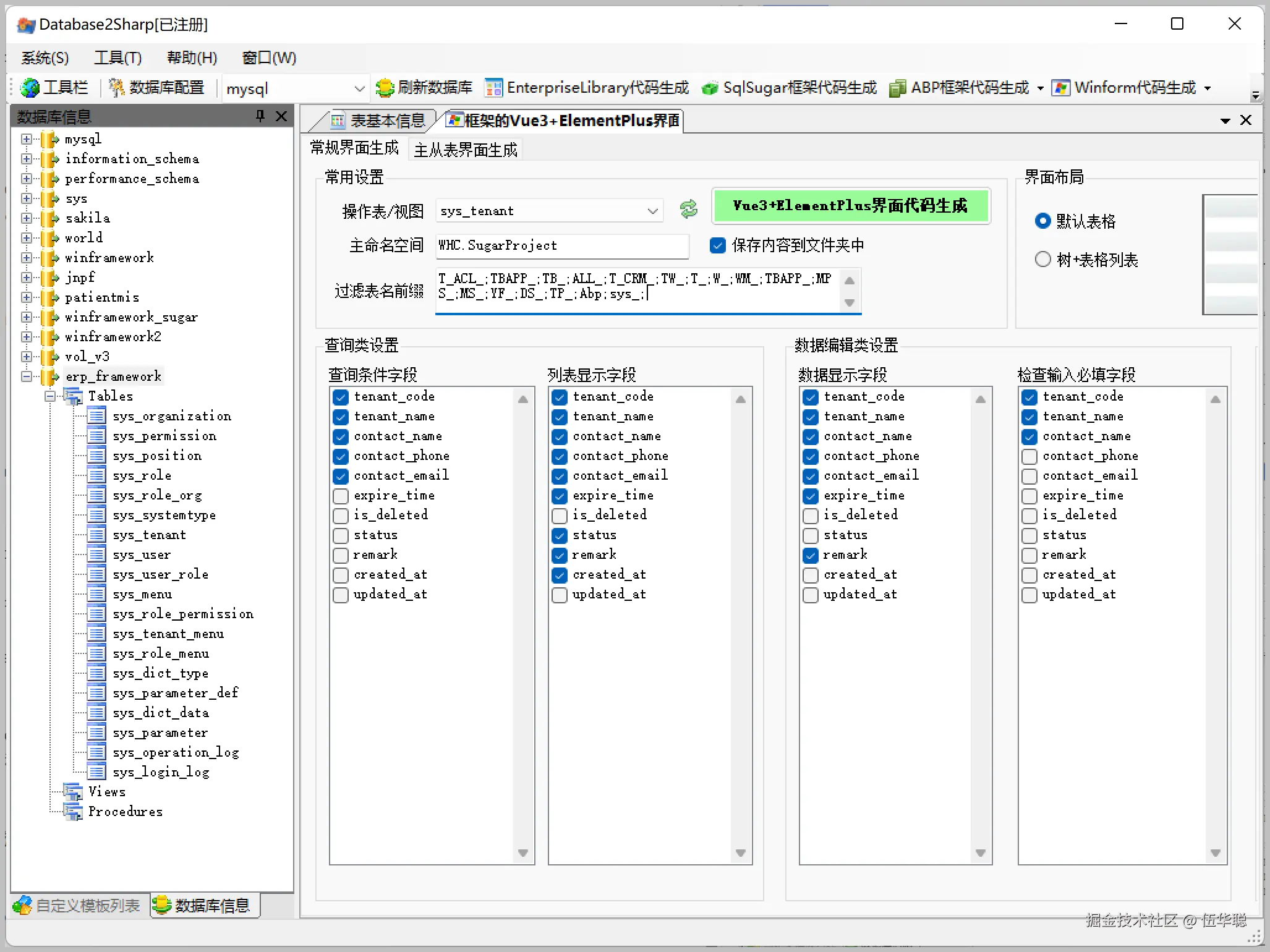Open 数据库配置 from the toolbar

pos(156,87)
